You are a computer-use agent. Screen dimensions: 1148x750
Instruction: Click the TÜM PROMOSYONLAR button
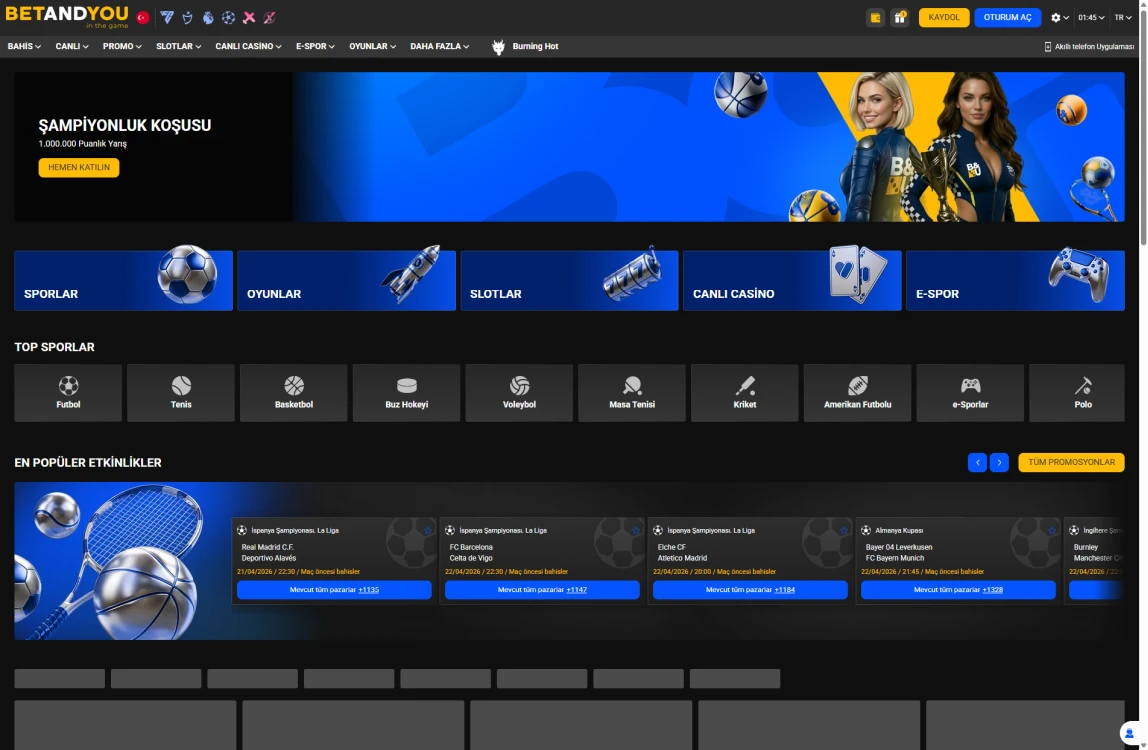(1071, 462)
